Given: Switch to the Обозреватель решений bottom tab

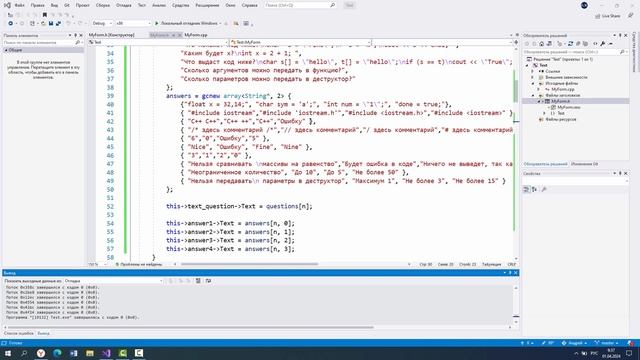Looking at the screenshot, I should 545,164.
